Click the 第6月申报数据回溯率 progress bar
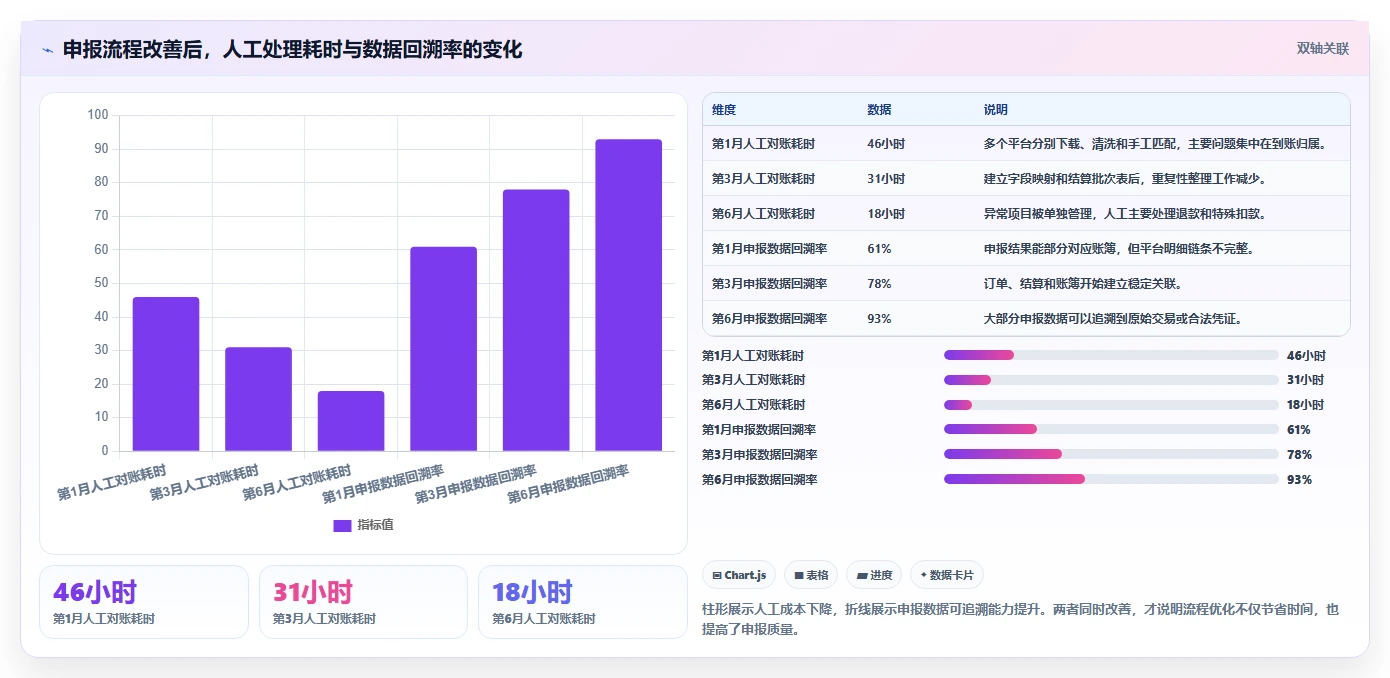Viewport: 1390px width, 678px height. tap(1111, 479)
